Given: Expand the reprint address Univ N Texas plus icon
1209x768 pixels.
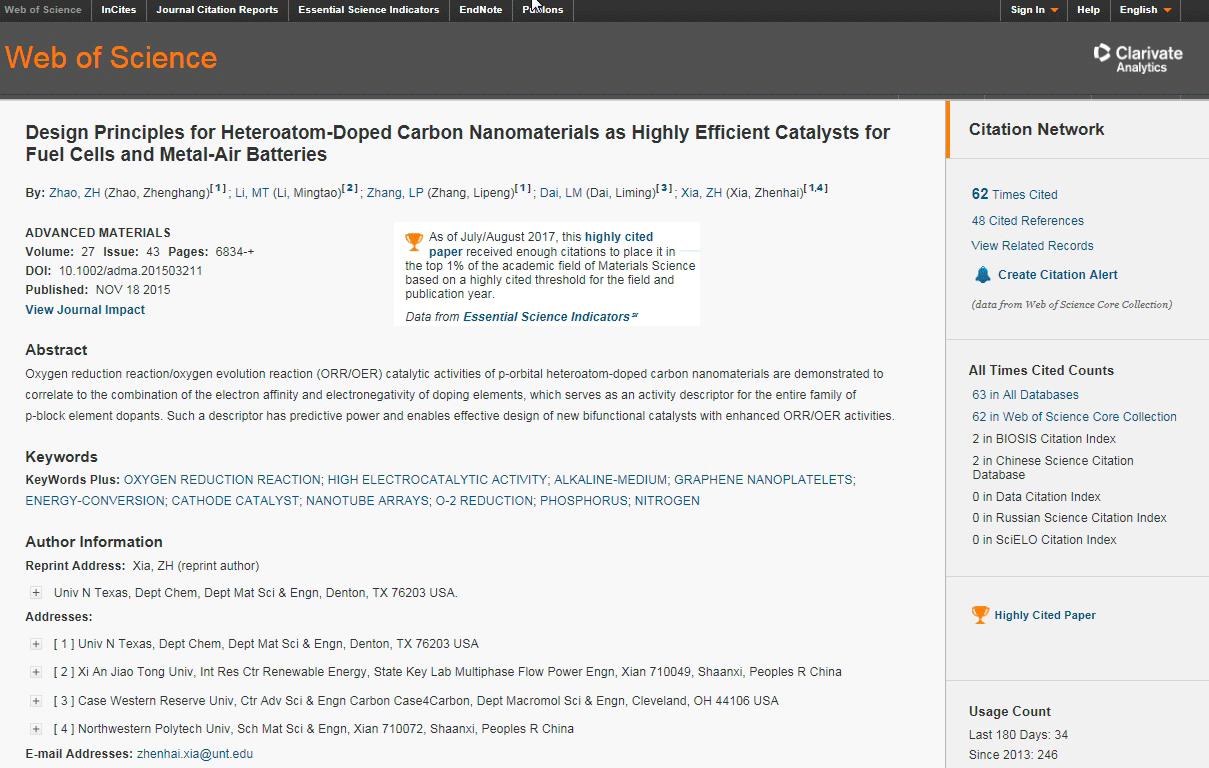Looking at the screenshot, I should pyautogui.click(x=36, y=593).
